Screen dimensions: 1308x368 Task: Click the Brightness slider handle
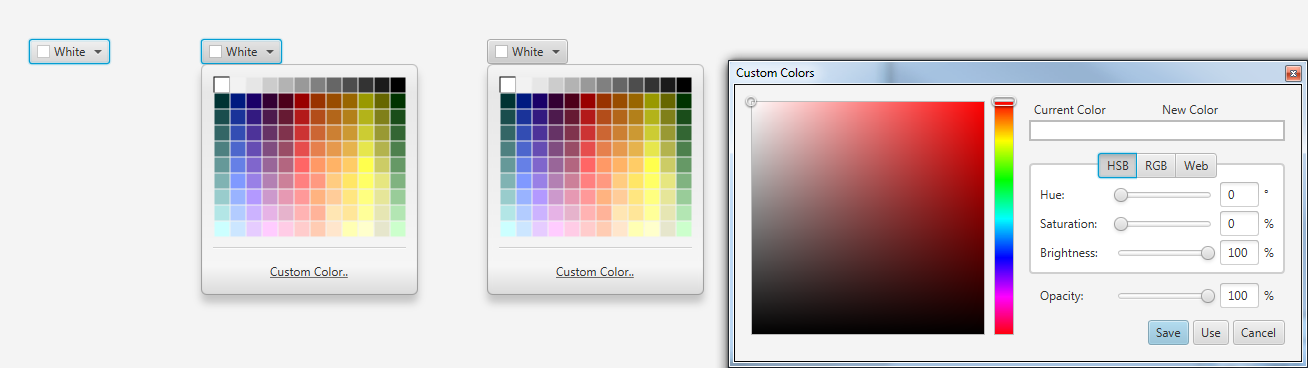coord(1207,253)
